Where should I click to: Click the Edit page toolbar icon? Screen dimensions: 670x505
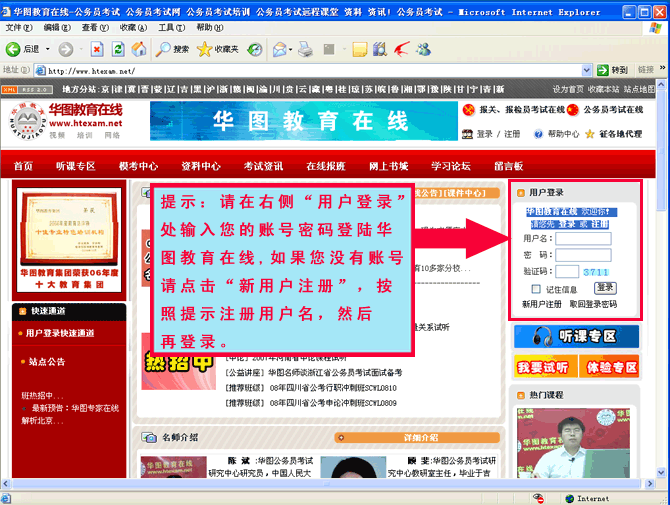tap(329, 49)
